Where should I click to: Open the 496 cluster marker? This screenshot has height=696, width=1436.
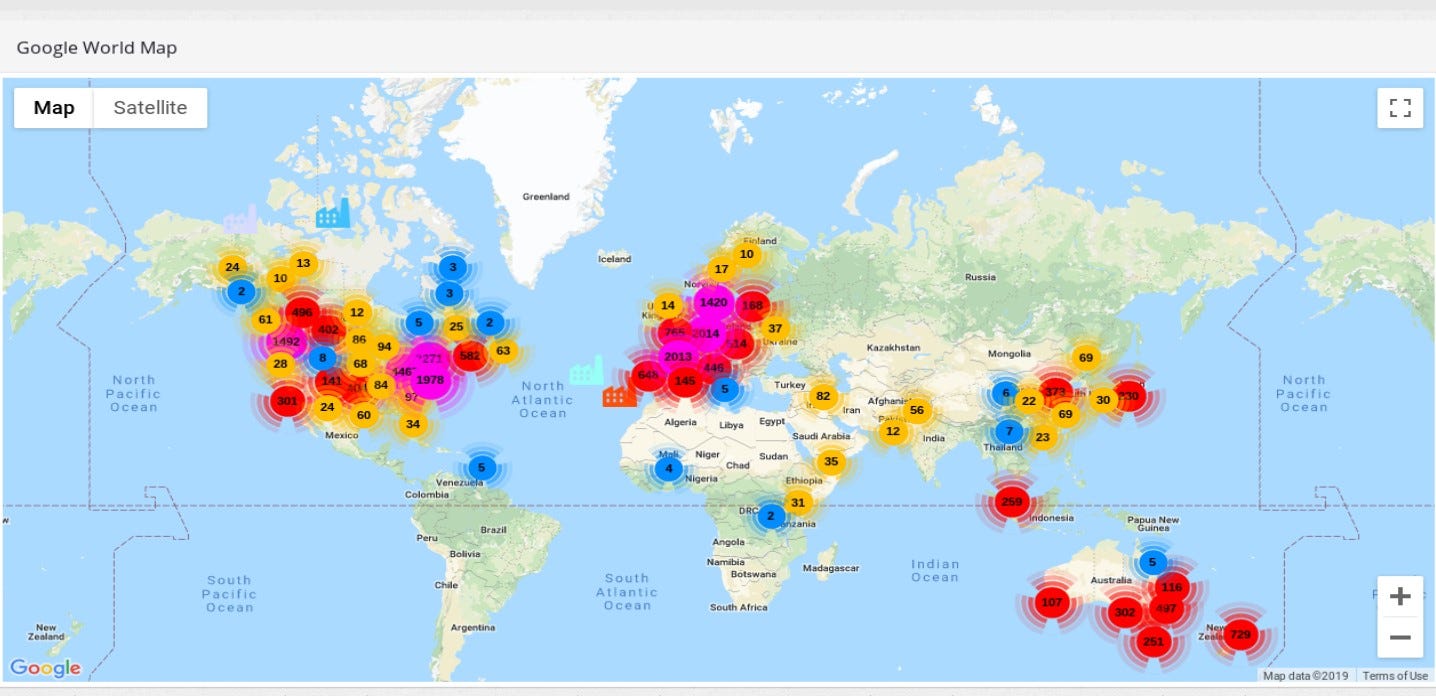[x=301, y=312]
